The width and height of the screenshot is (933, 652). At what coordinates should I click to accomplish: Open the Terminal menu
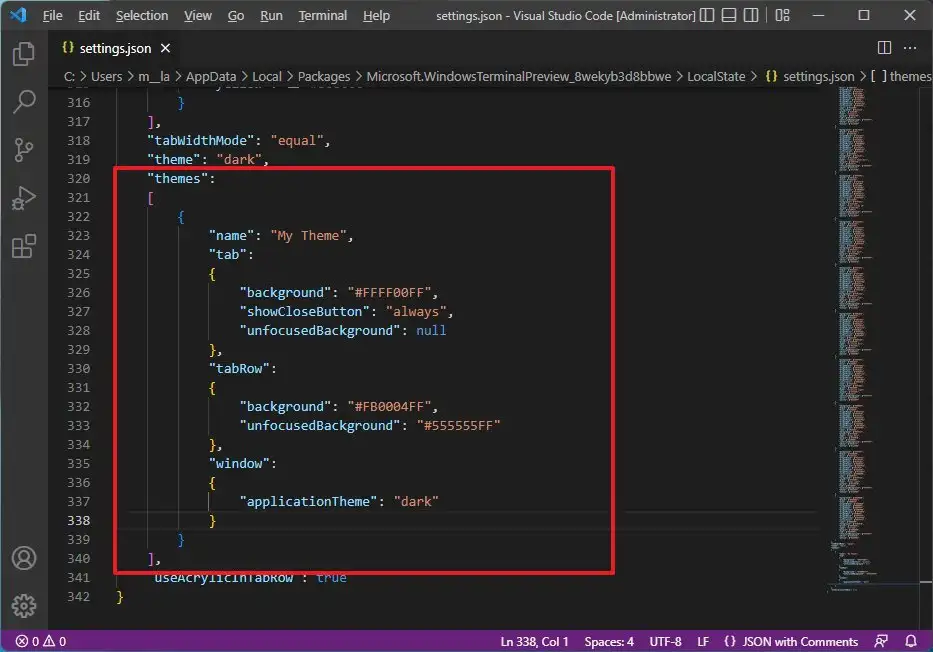coord(322,15)
